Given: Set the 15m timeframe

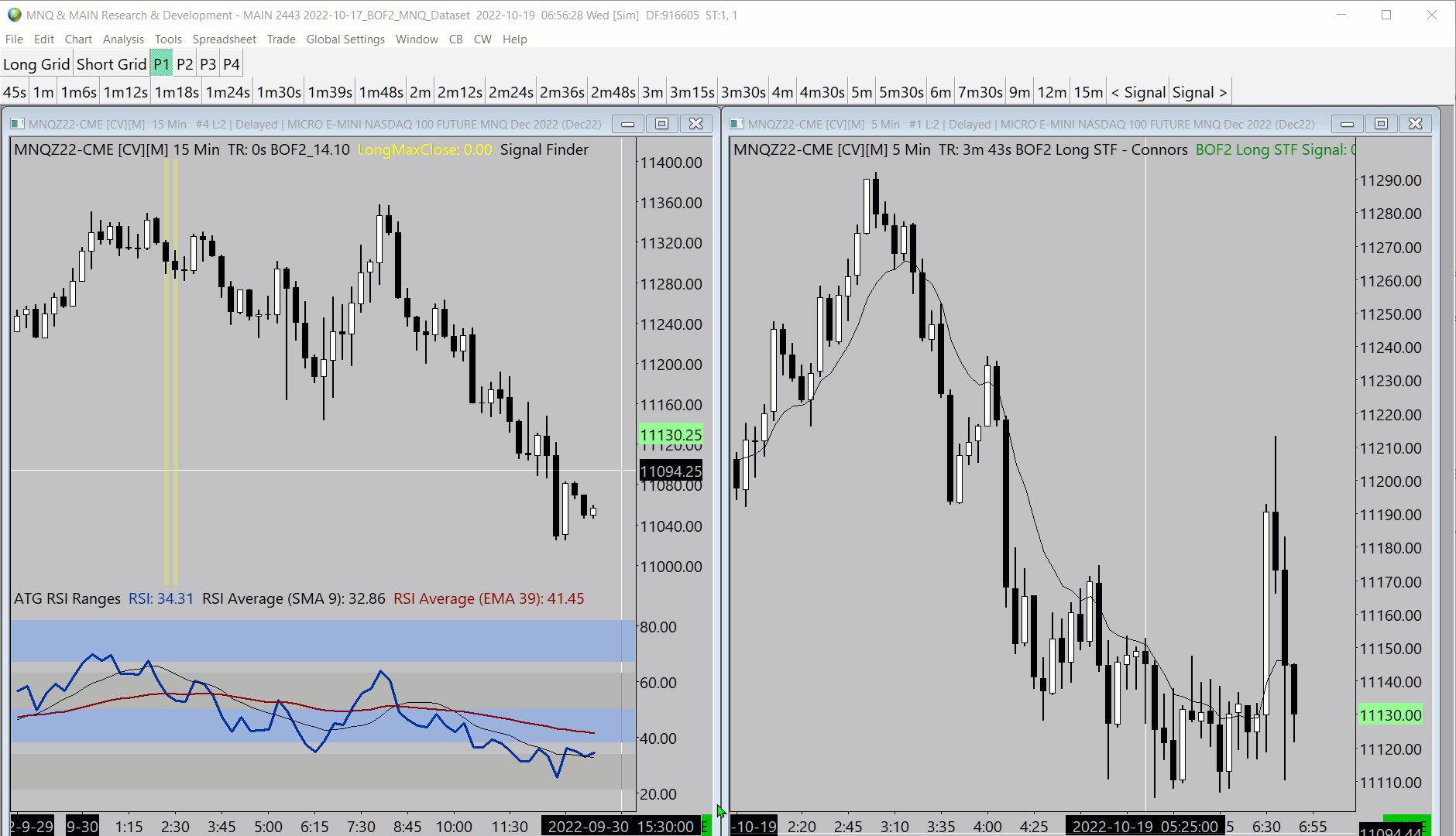Looking at the screenshot, I should [x=1088, y=92].
